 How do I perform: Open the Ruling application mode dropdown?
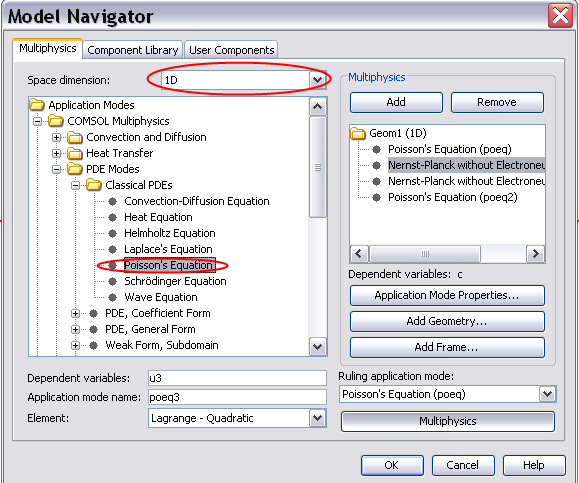point(547,394)
